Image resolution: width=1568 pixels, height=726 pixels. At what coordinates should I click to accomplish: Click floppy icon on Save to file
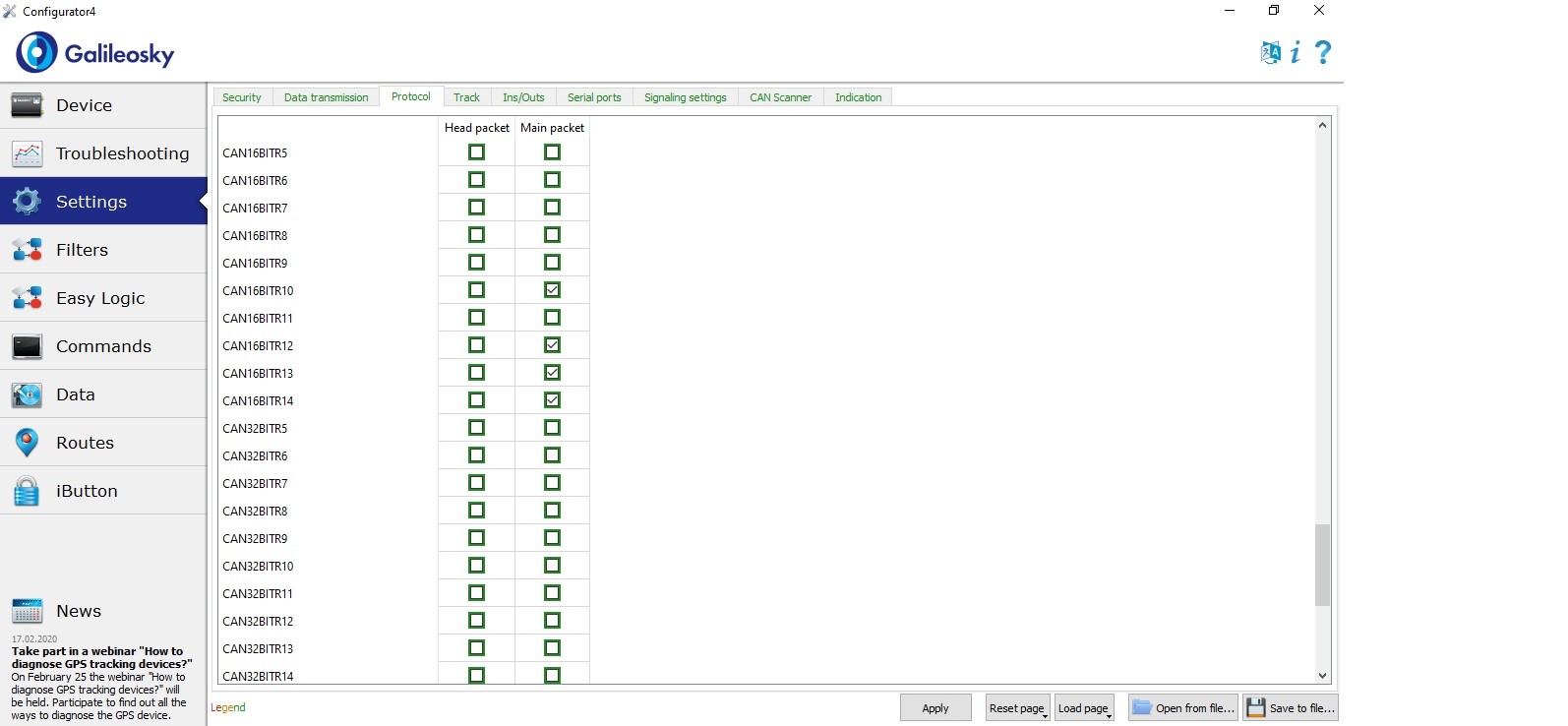[1256, 707]
